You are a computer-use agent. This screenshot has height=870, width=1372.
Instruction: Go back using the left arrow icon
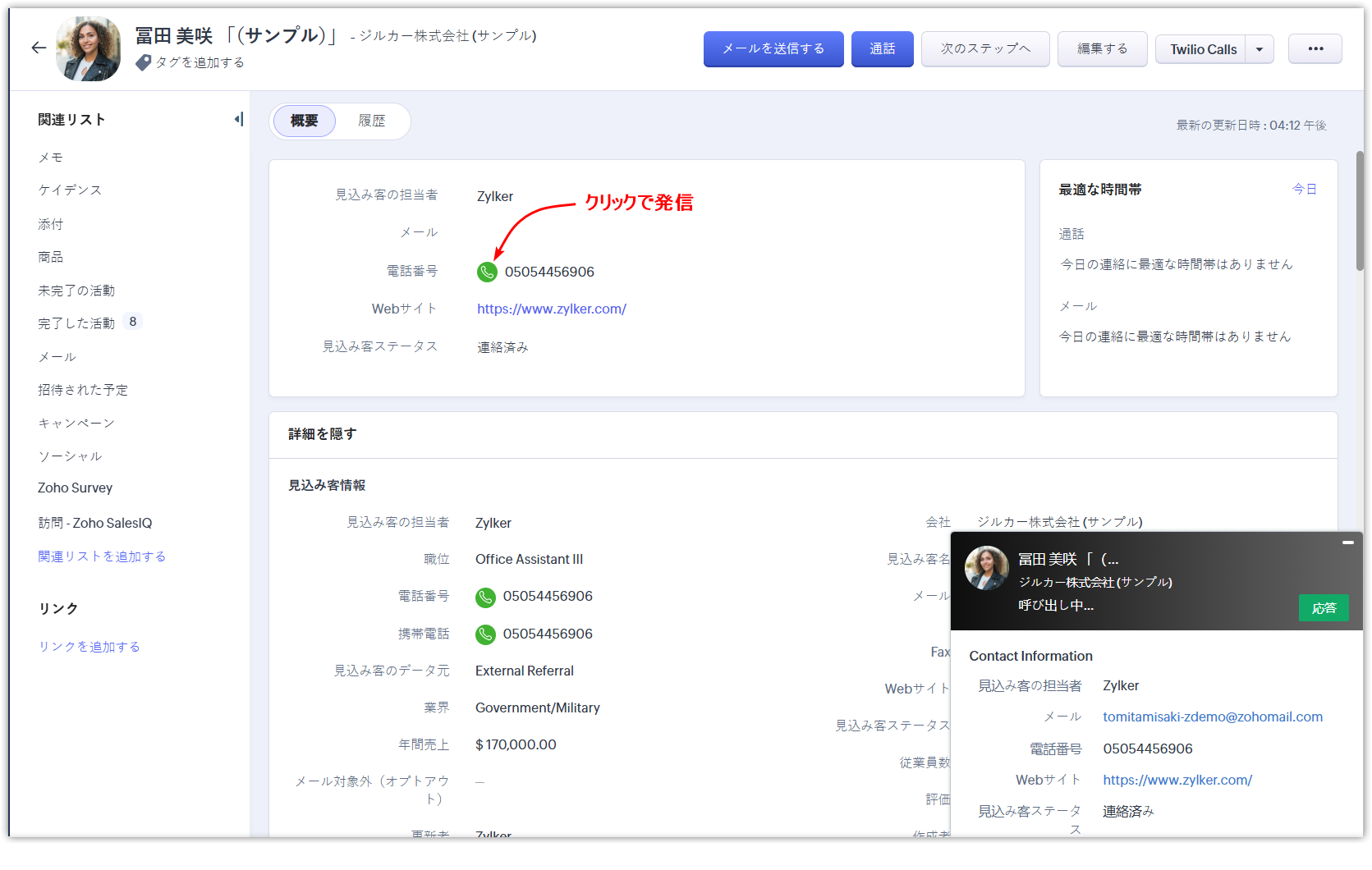39,48
